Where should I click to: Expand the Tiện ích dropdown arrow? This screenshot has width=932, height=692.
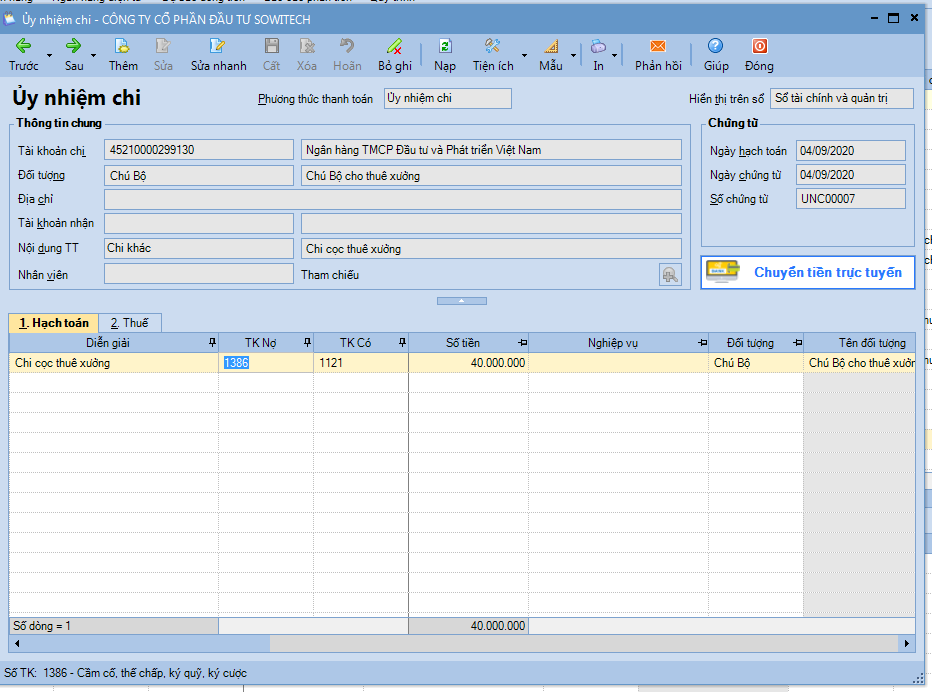(524, 55)
